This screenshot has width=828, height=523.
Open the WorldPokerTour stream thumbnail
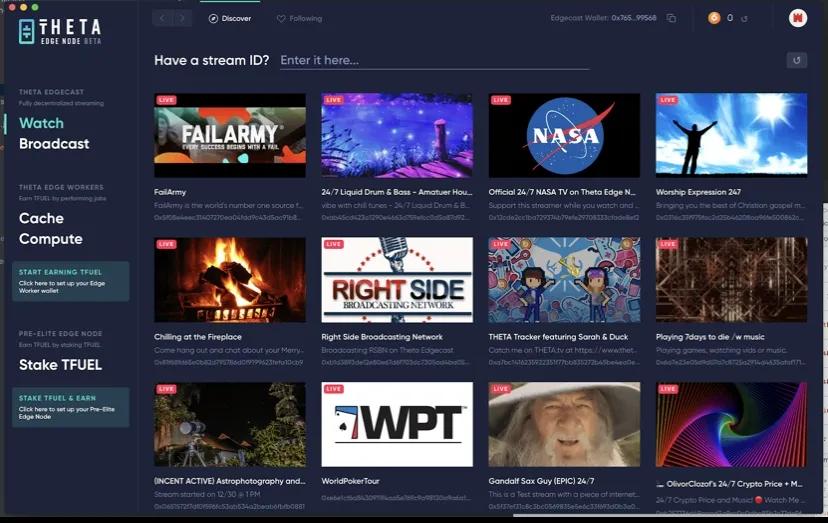pos(397,424)
